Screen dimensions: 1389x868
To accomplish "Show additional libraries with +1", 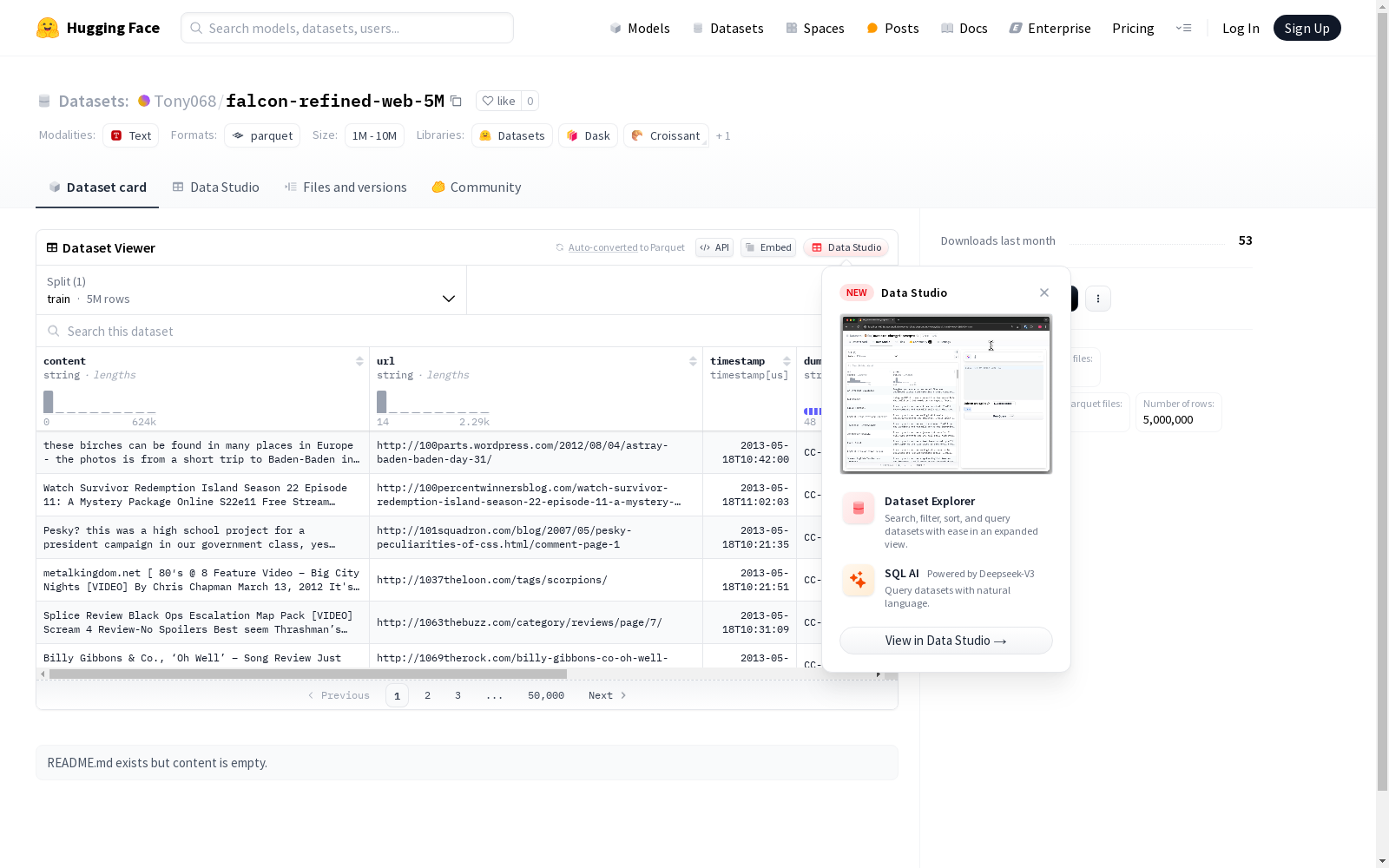I will point(723,136).
